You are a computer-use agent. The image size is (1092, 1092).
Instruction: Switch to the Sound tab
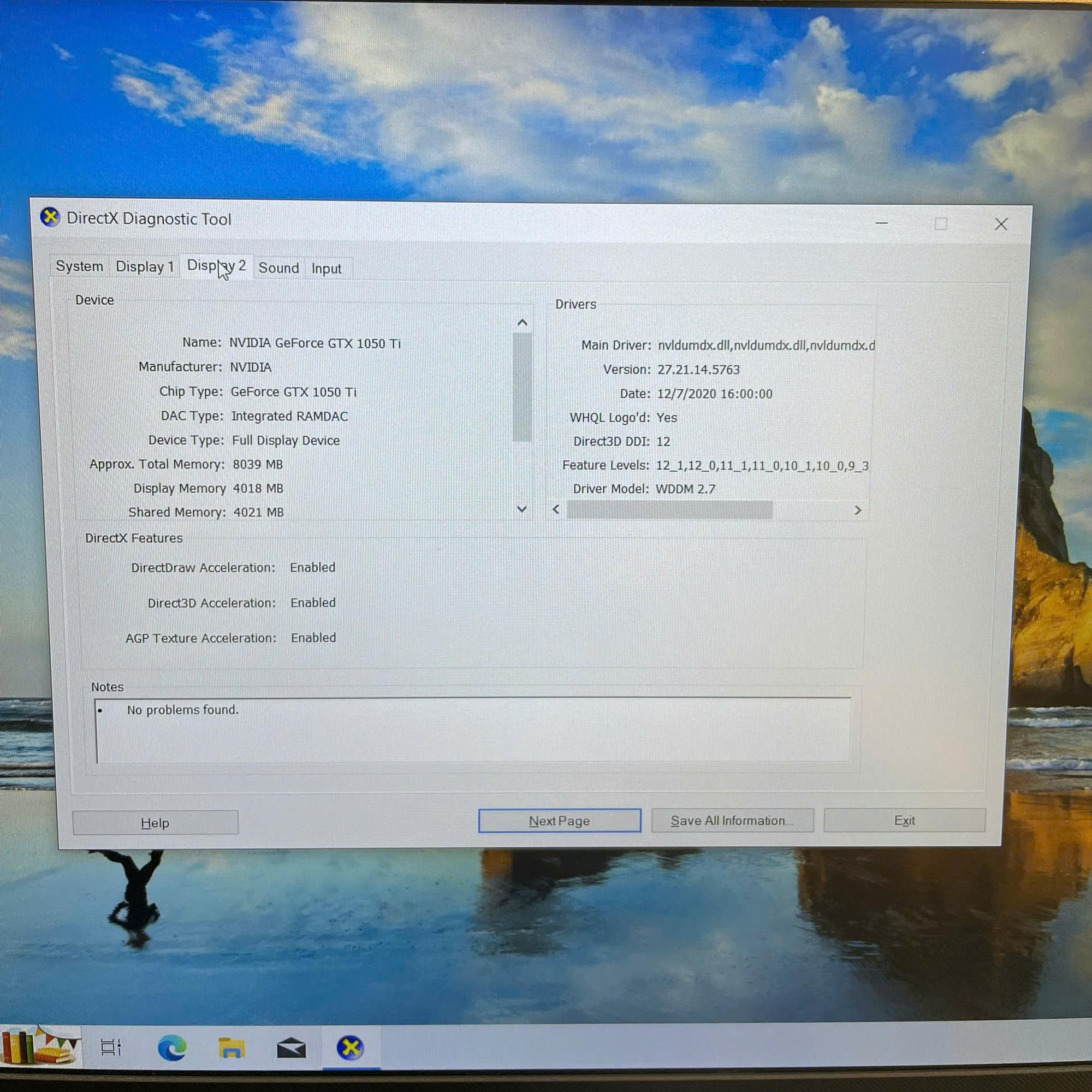[278, 268]
